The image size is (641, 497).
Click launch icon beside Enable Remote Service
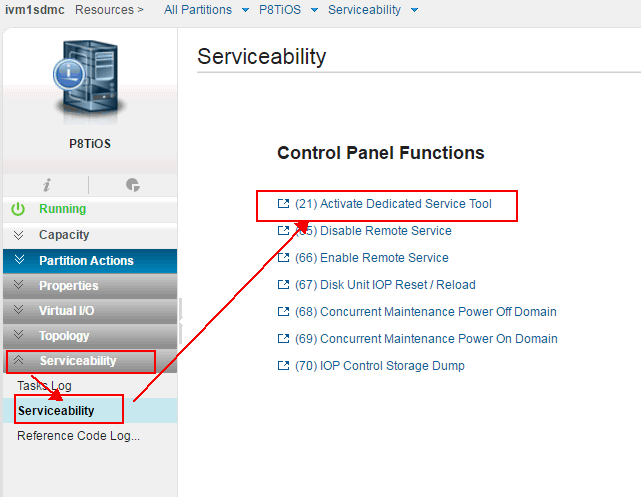coord(283,258)
